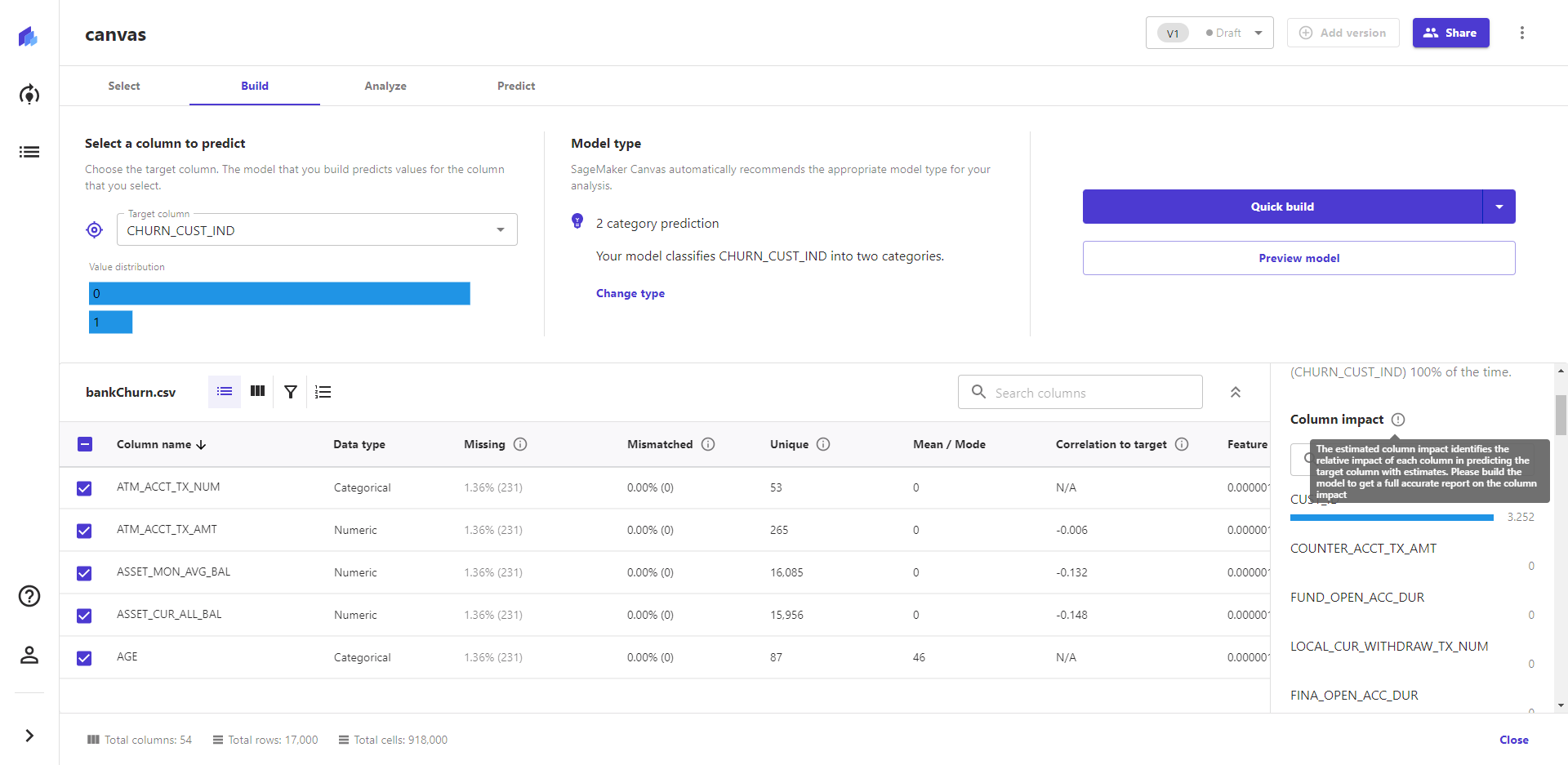Open the help icon in left sidebar

tap(29, 596)
